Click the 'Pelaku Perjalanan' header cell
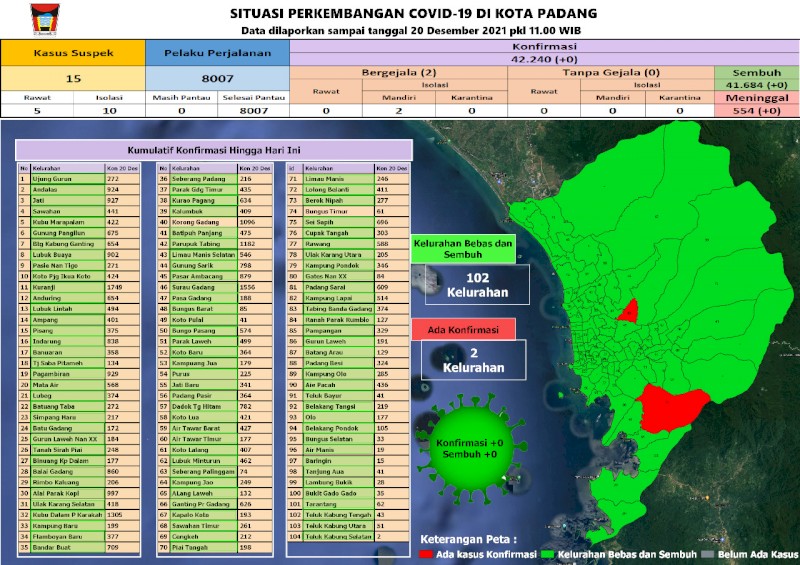 click(218, 53)
